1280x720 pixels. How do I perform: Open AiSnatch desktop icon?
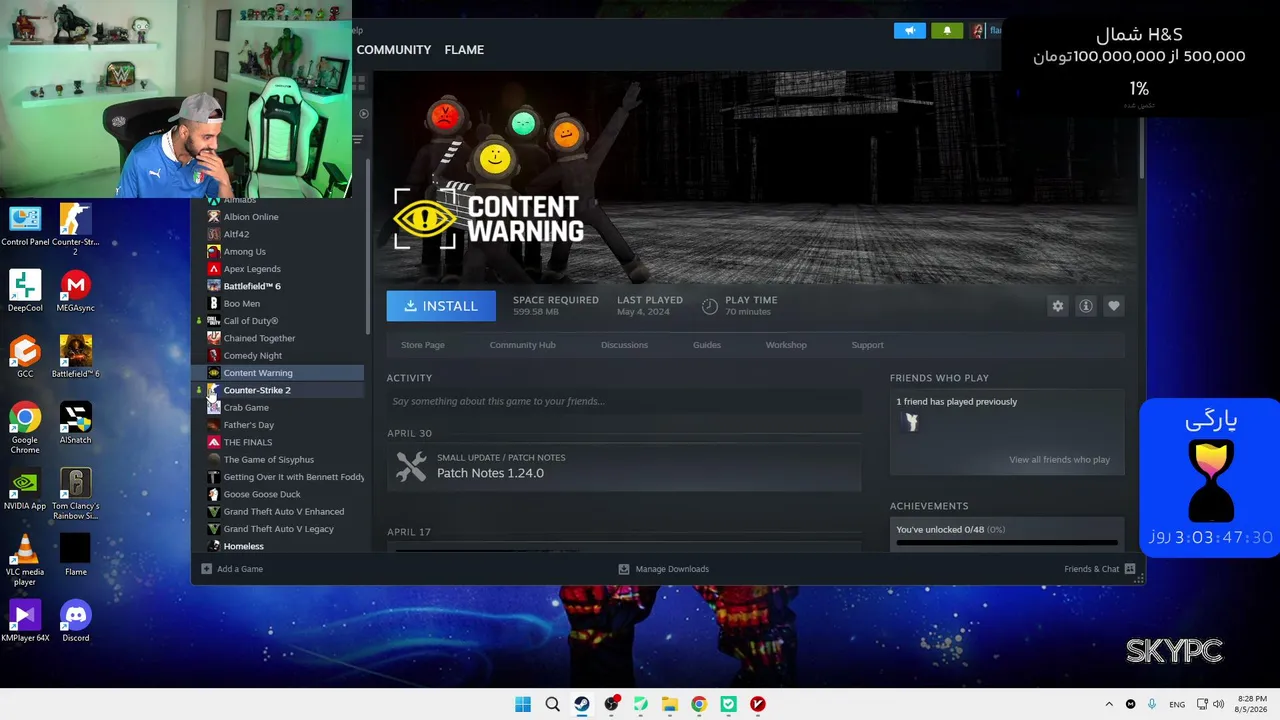coord(75,423)
